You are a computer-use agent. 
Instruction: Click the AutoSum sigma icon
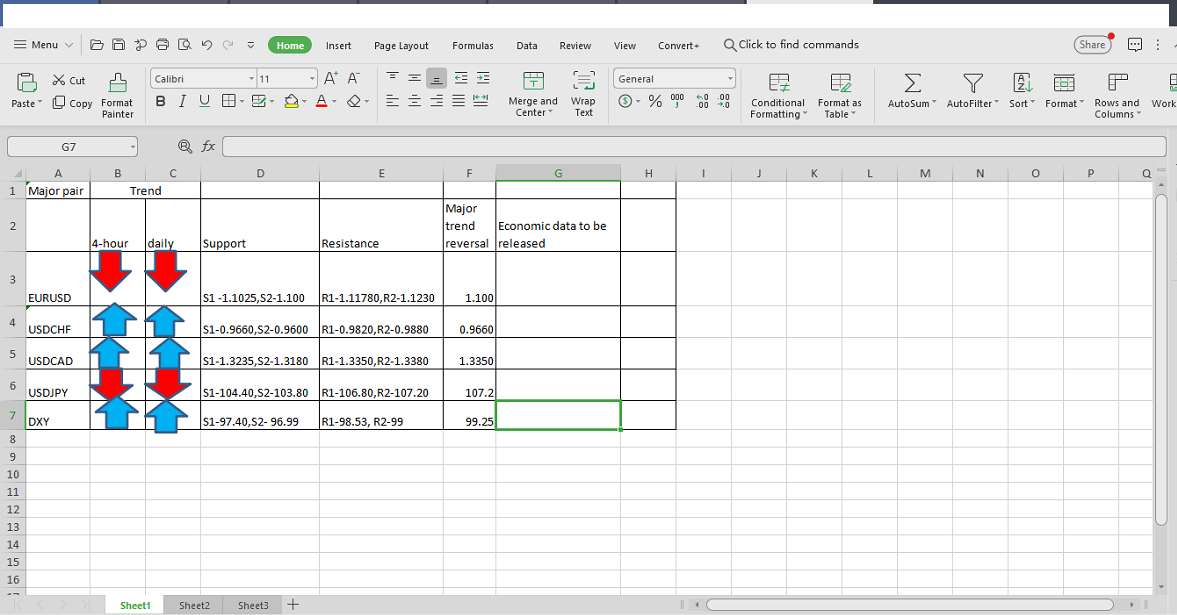(912, 83)
